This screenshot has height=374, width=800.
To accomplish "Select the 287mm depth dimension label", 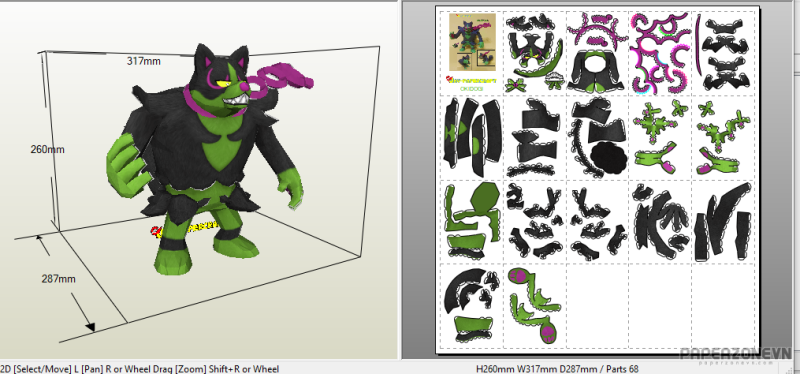I will 59,279.
